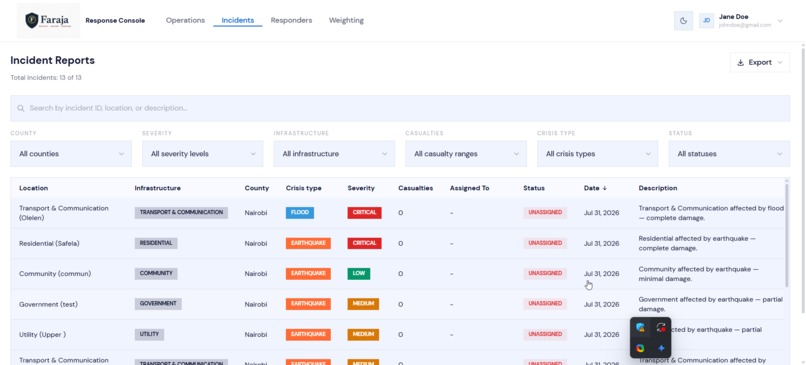This screenshot has height=365, width=806.
Task: Click the Casualties column header
Action: [x=415, y=188]
